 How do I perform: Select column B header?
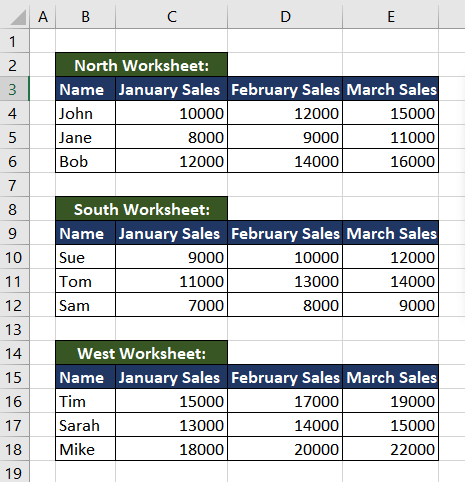pyautogui.click(x=86, y=17)
